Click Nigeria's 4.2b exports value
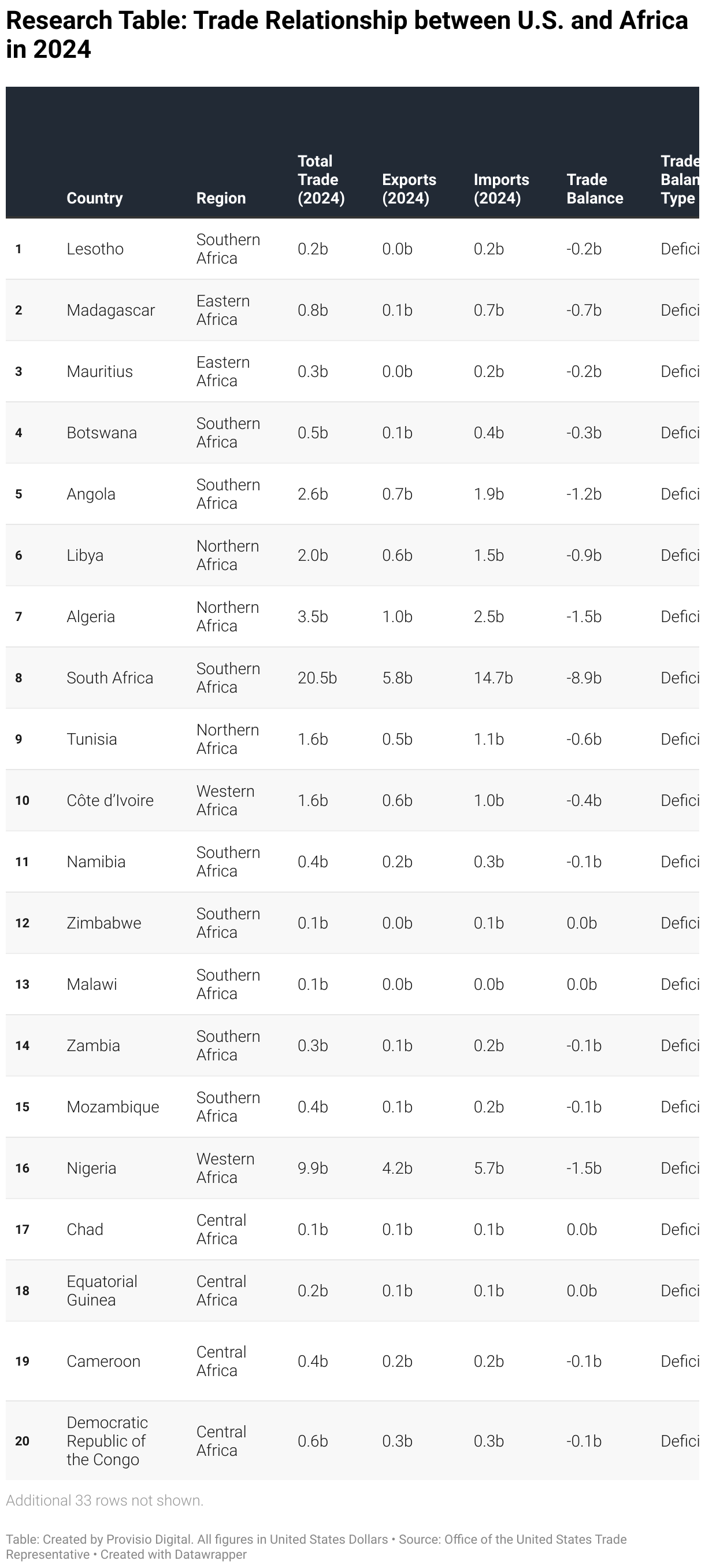Image resolution: width=705 pixels, height=1568 pixels. [x=397, y=1168]
